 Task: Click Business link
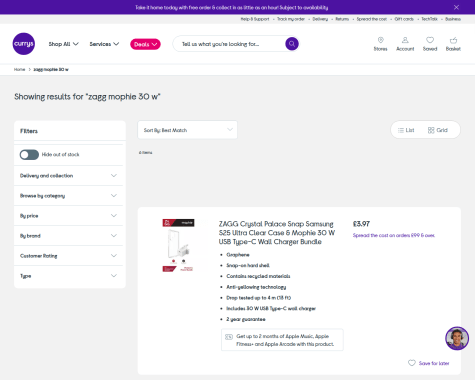click(x=453, y=19)
